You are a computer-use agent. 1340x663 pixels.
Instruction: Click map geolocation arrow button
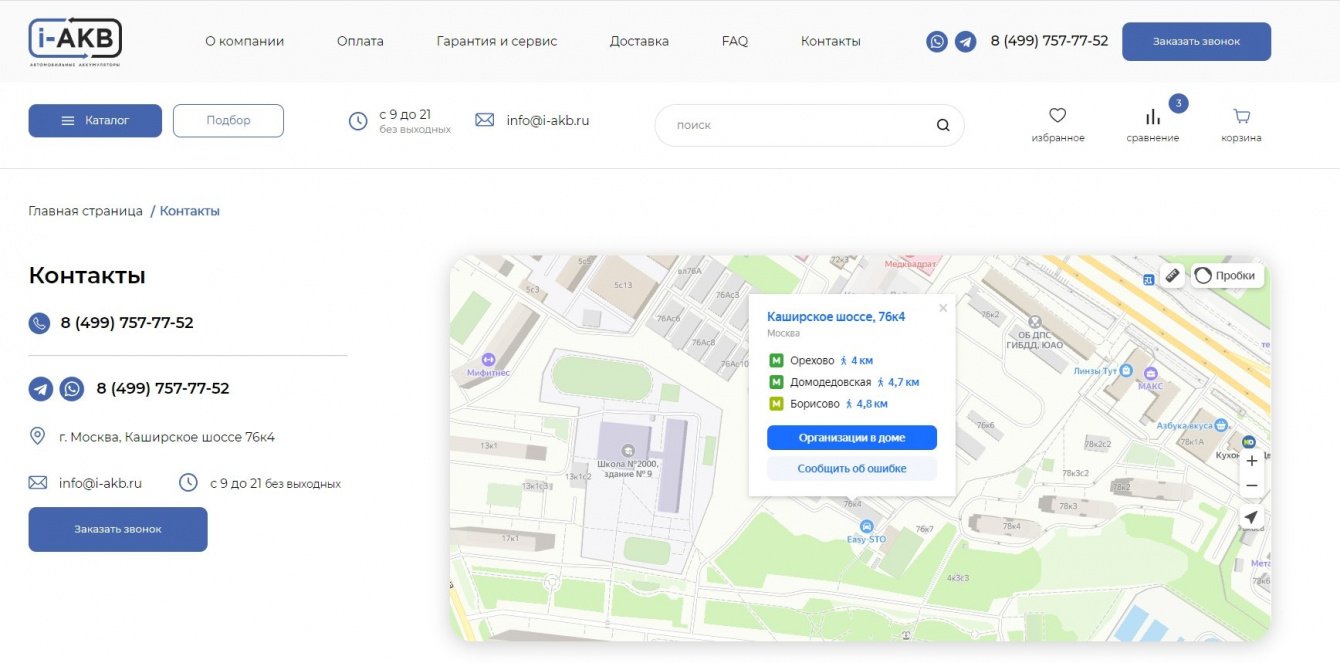pyautogui.click(x=1251, y=517)
